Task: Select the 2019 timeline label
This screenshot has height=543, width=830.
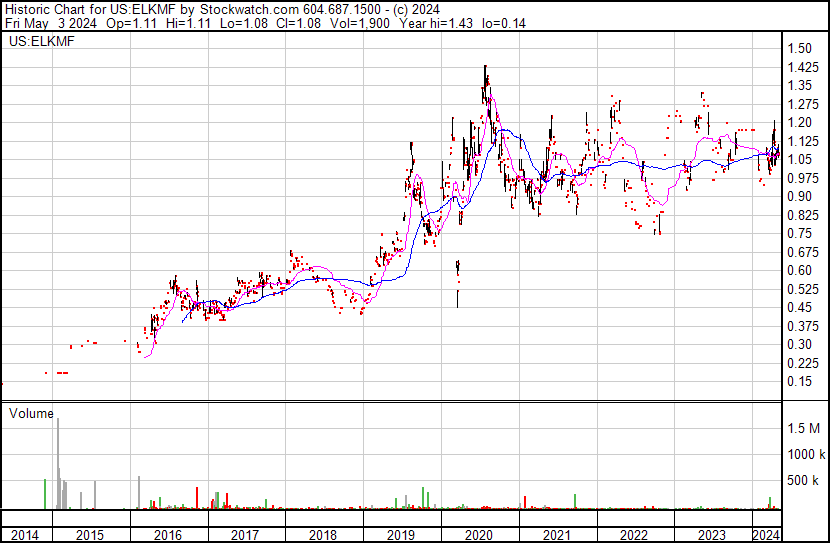Action: (x=401, y=535)
